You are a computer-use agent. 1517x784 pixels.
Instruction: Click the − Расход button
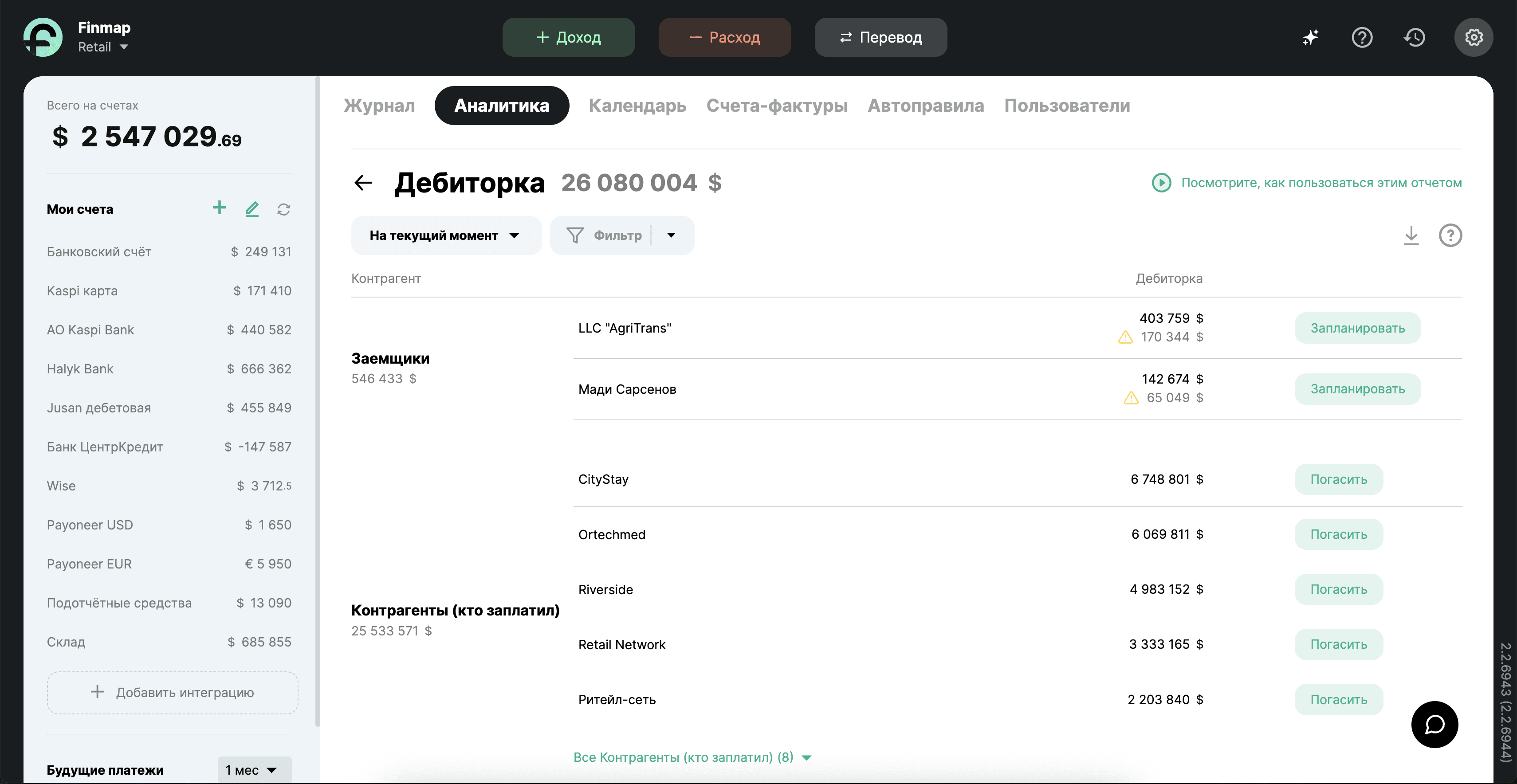coord(724,38)
